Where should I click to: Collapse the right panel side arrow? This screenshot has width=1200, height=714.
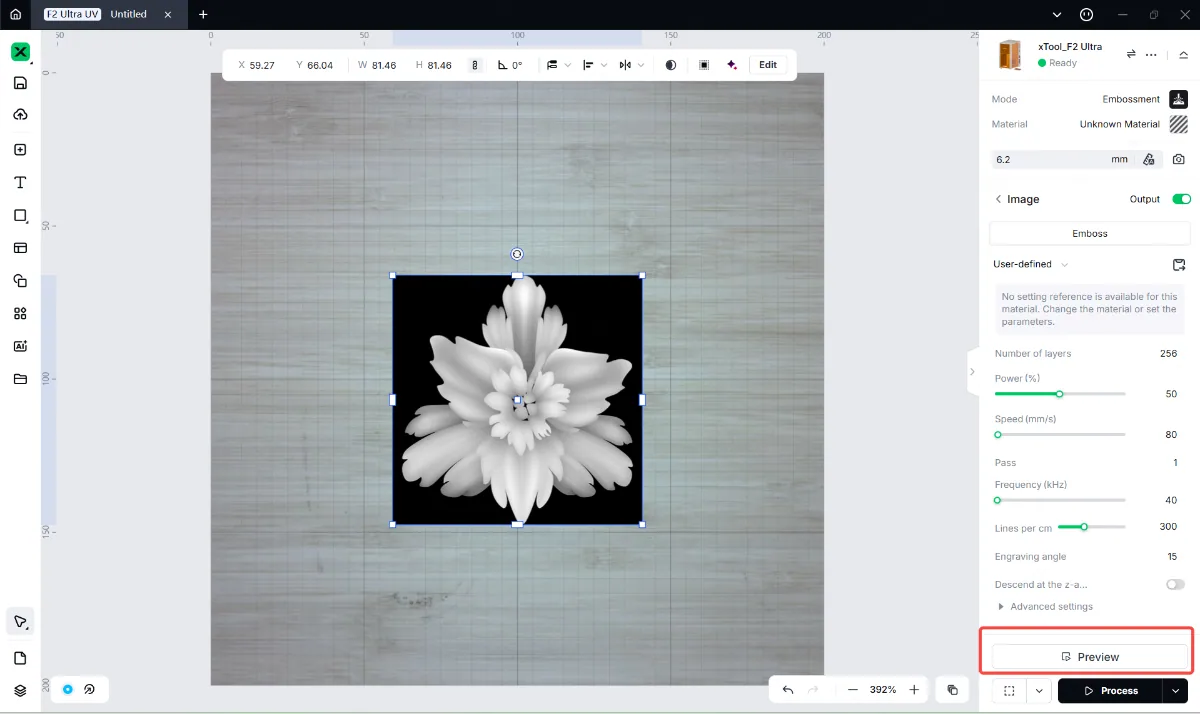pos(972,372)
